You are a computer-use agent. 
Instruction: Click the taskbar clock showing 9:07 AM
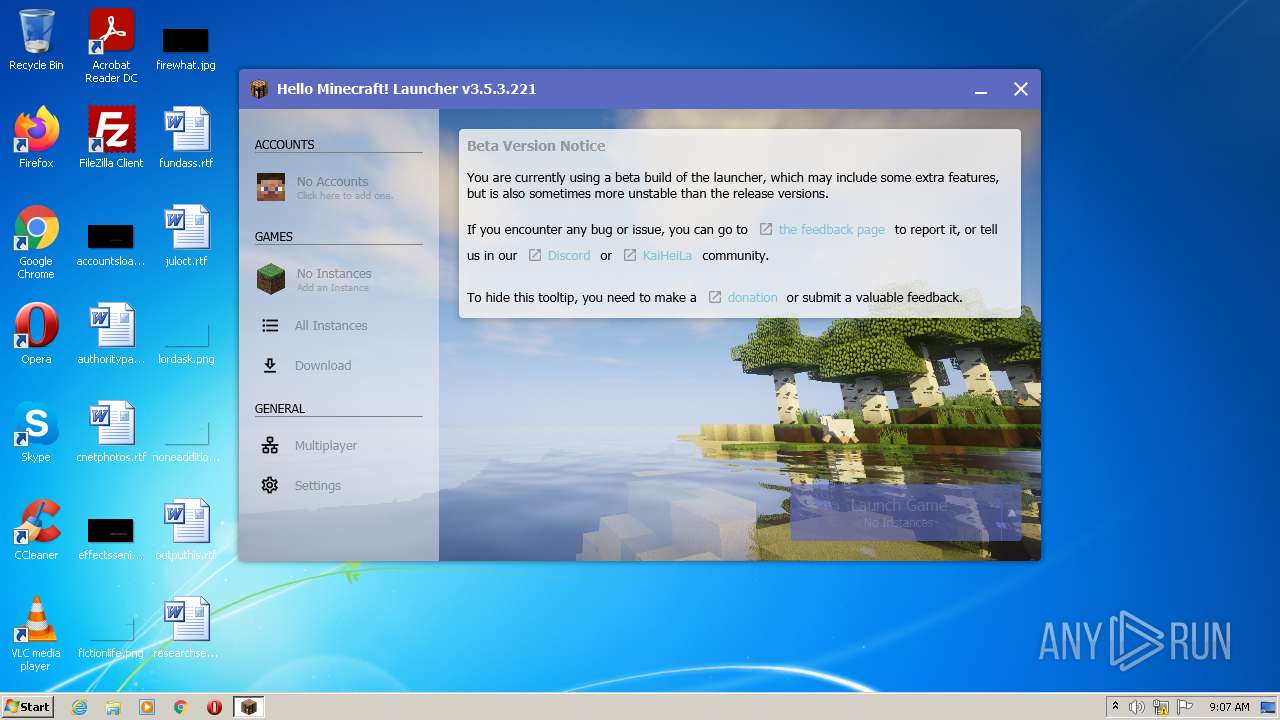point(1229,707)
